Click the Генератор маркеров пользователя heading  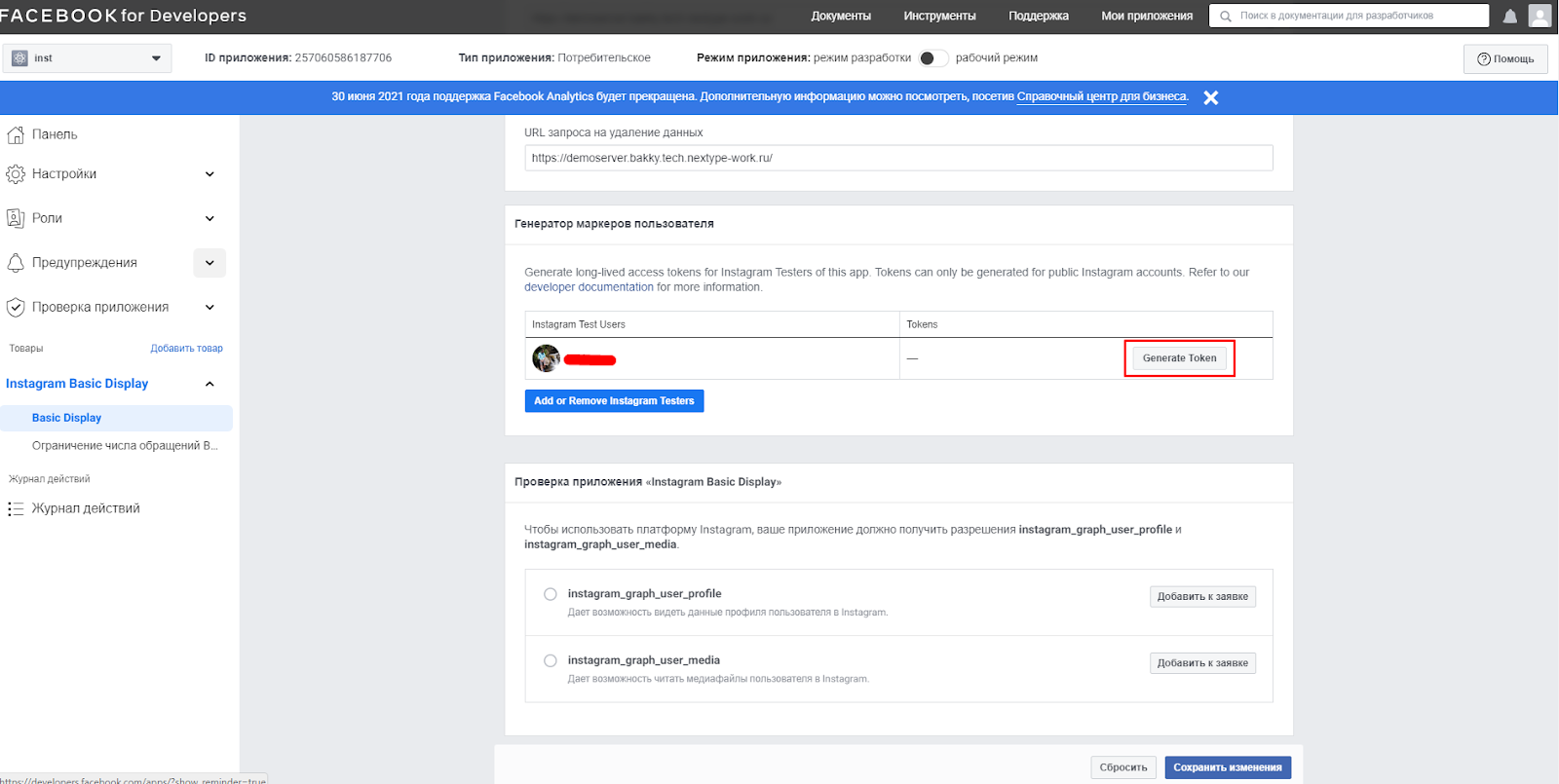point(614,224)
